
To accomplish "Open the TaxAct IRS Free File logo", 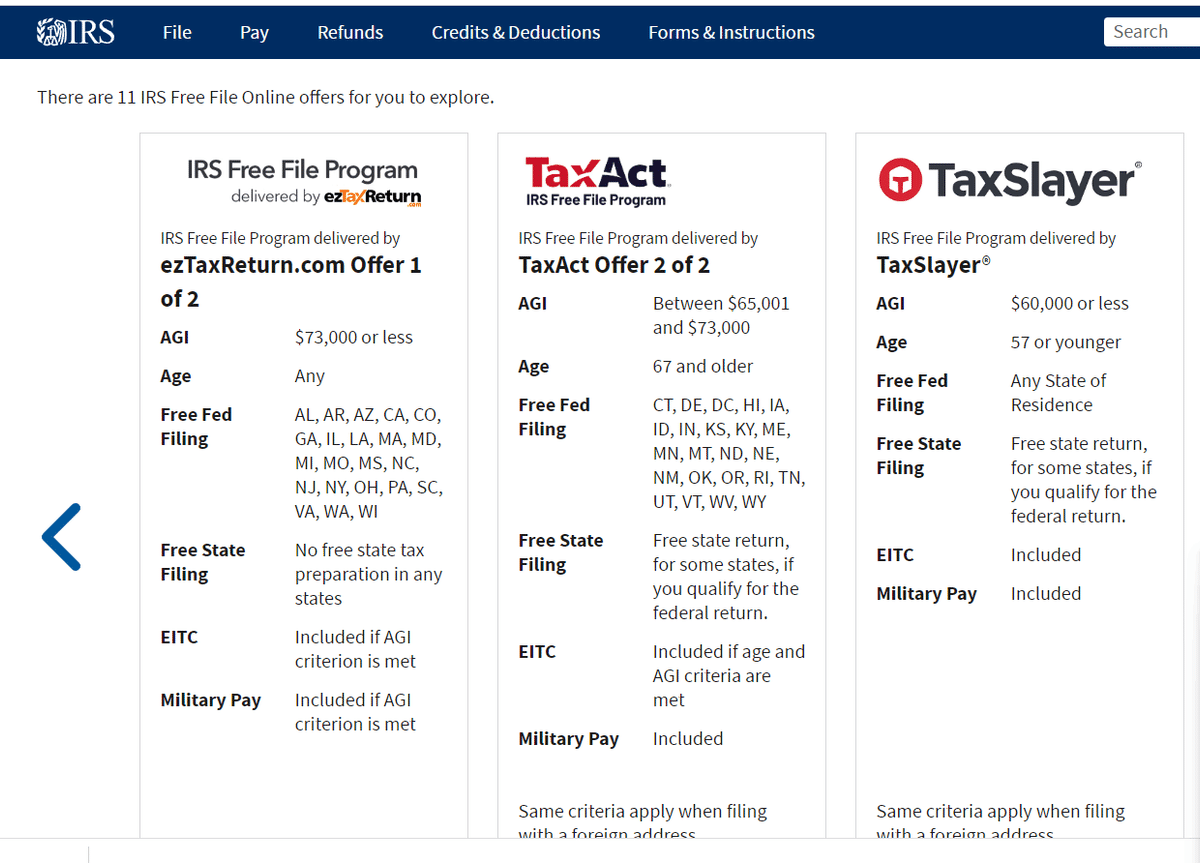I will [x=597, y=181].
